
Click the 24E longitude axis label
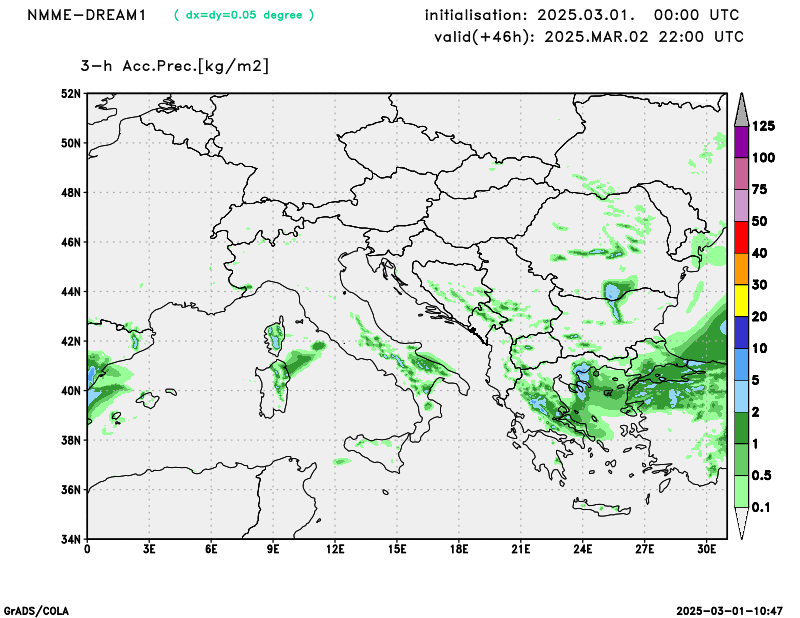click(582, 549)
